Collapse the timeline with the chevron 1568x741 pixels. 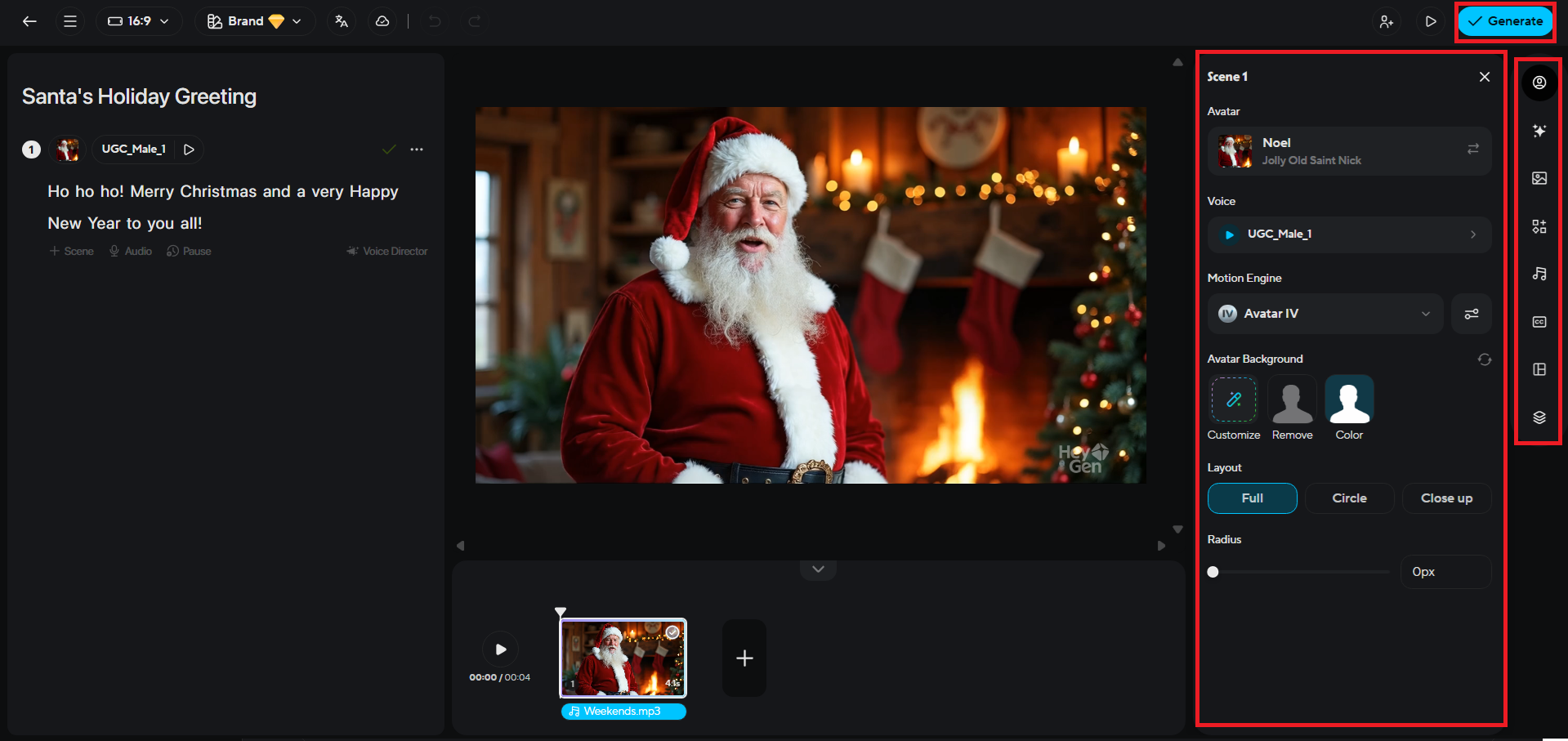(x=818, y=569)
